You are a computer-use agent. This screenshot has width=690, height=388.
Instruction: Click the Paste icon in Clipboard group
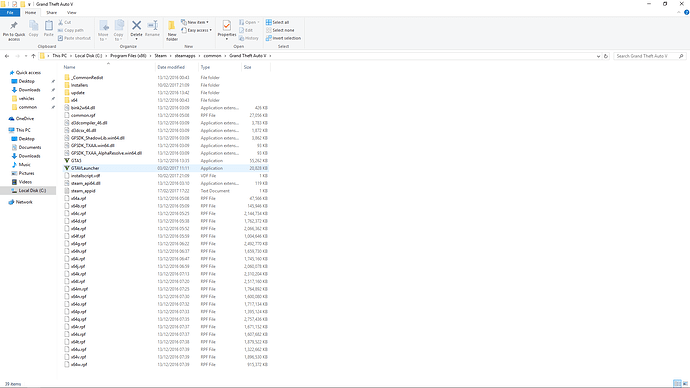(48, 29)
